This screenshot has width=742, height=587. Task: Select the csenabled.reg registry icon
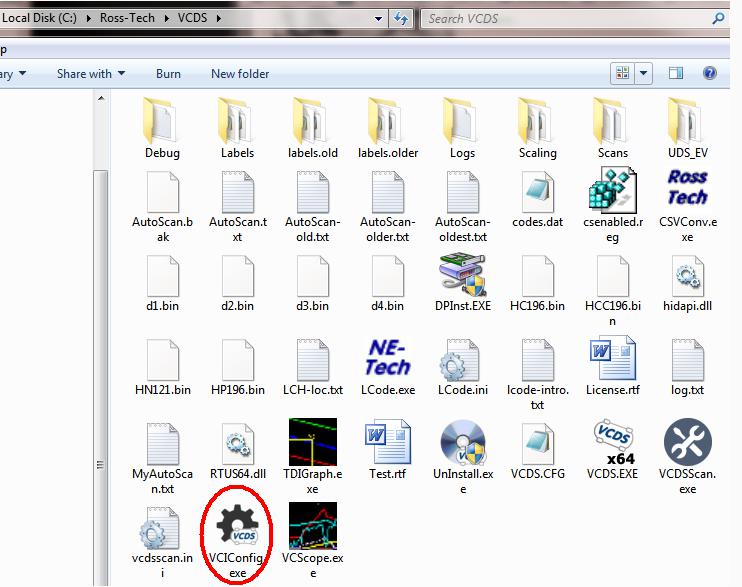click(x=613, y=189)
